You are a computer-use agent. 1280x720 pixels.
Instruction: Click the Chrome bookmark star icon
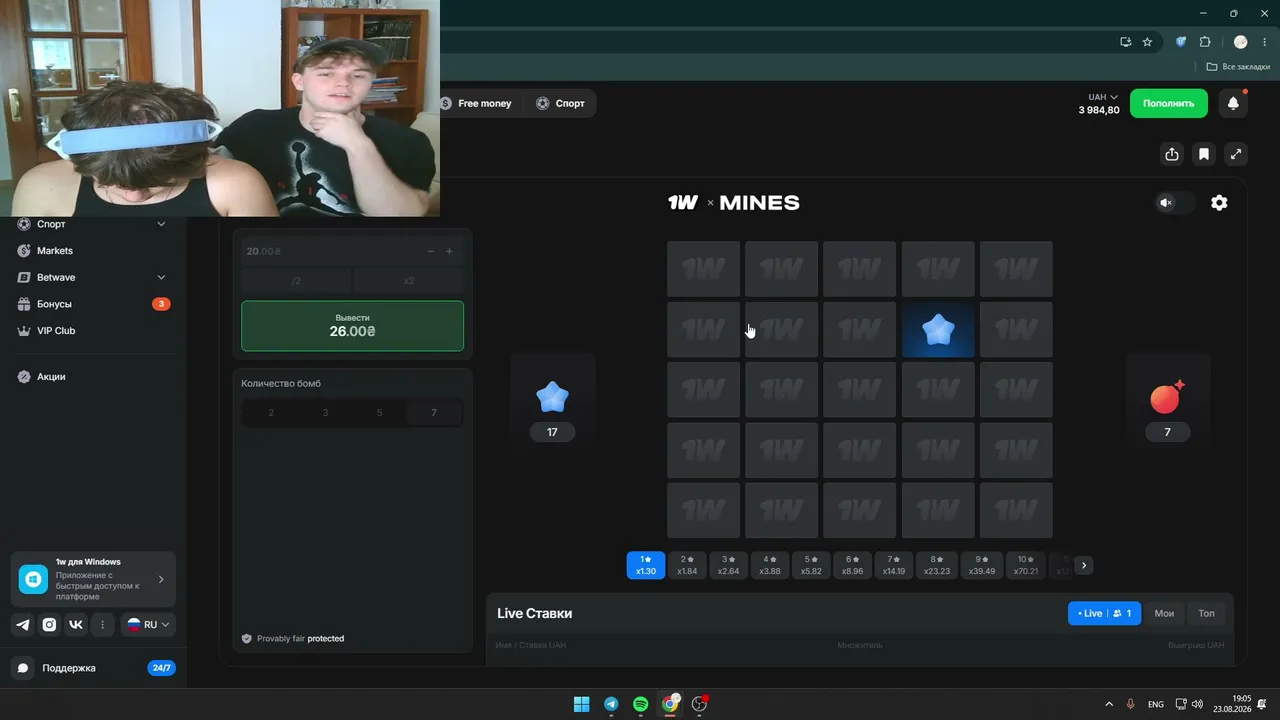1147,42
